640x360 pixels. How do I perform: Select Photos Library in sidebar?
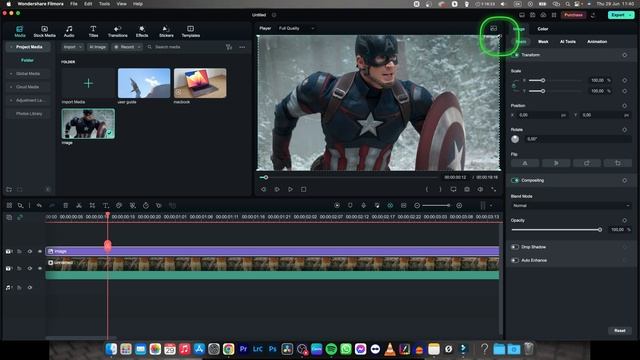28,113
